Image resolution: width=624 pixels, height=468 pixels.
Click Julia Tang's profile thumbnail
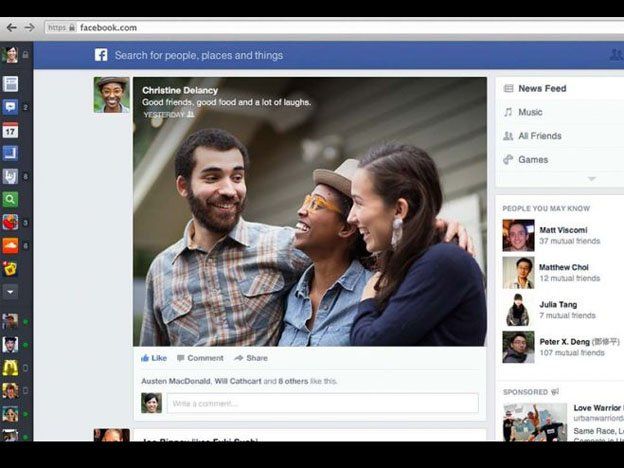click(x=518, y=310)
